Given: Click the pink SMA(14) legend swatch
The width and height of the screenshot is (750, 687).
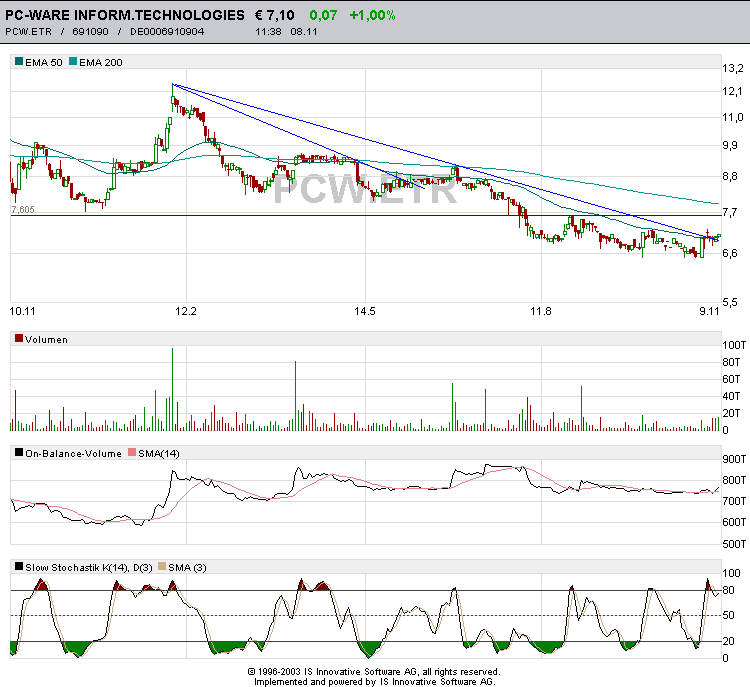Looking at the screenshot, I should [131, 453].
